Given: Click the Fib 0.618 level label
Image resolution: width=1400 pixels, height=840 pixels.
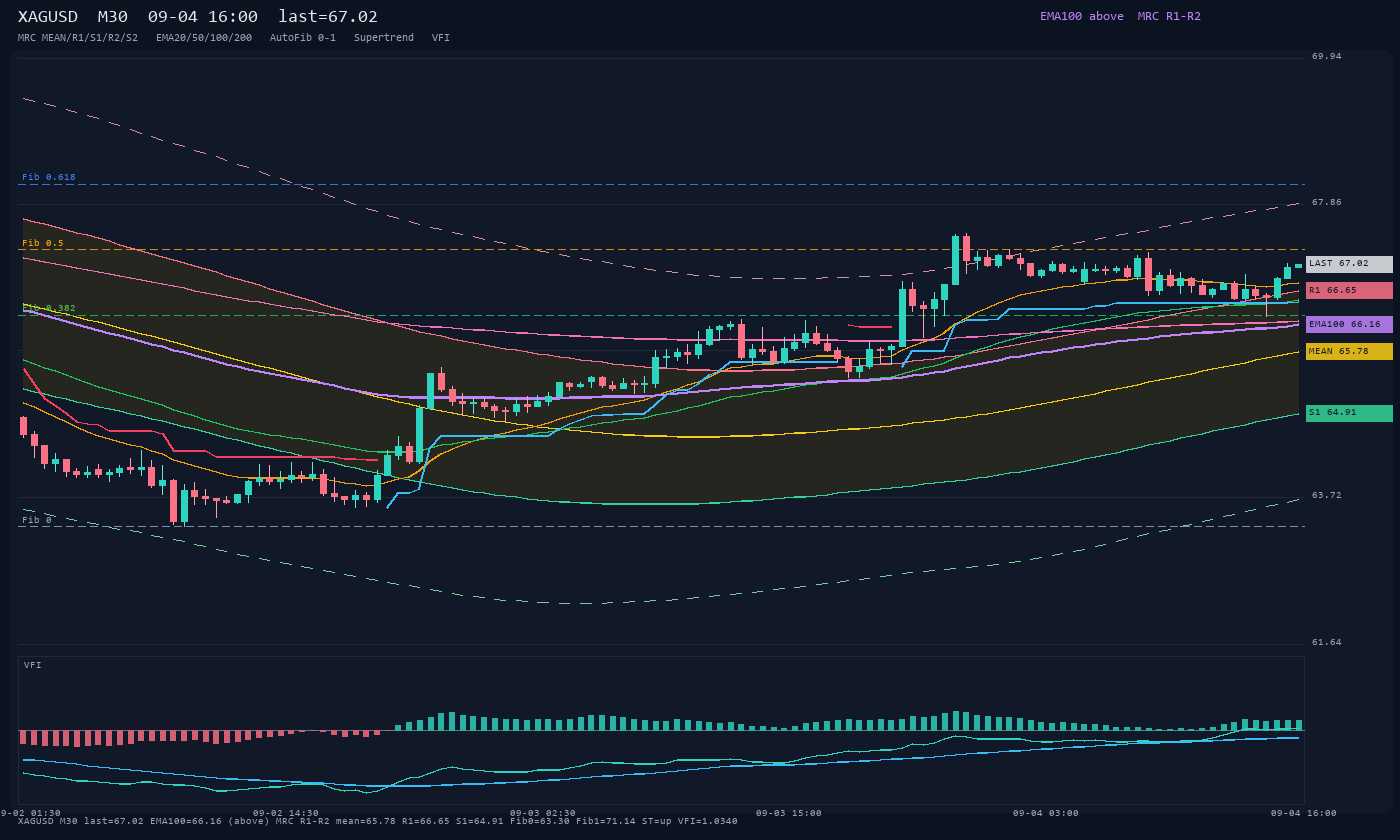Looking at the screenshot, I should point(49,177).
